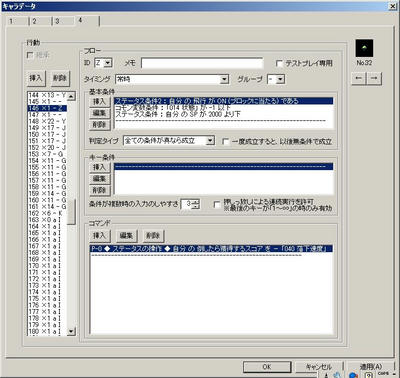Toggle 押しっ放しによる連続実行を許可 checkbox
Image resolution: width=400 pixels, height=378 pixels.
(x=217, y=204)
